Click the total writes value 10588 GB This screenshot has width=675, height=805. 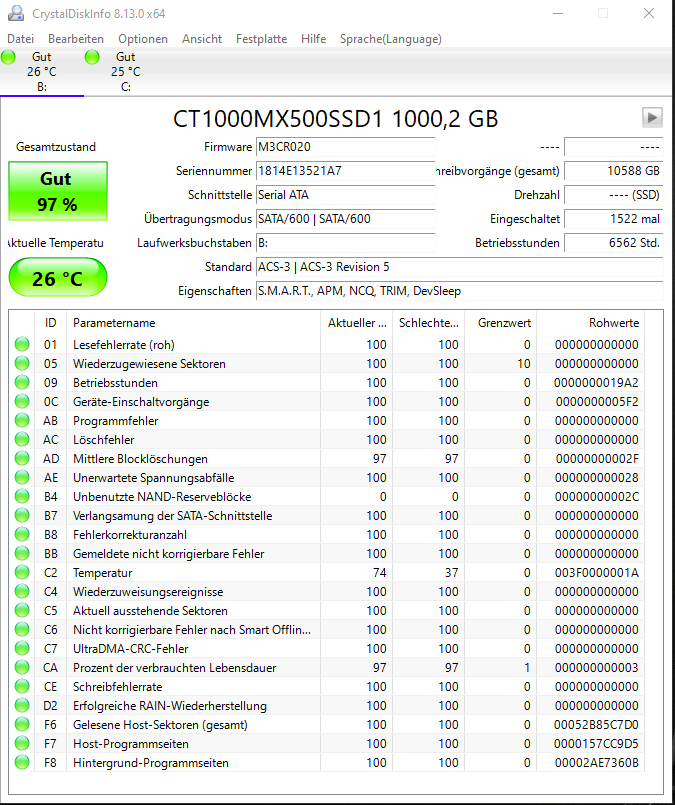(x=613, y=171)
